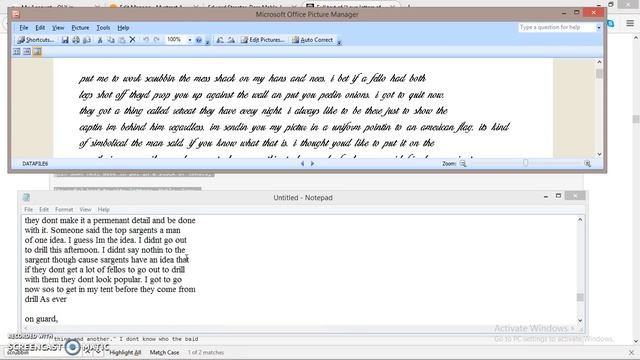
Task: Click 'drill As ever' line in Notepad
Action: coord(46,299)
